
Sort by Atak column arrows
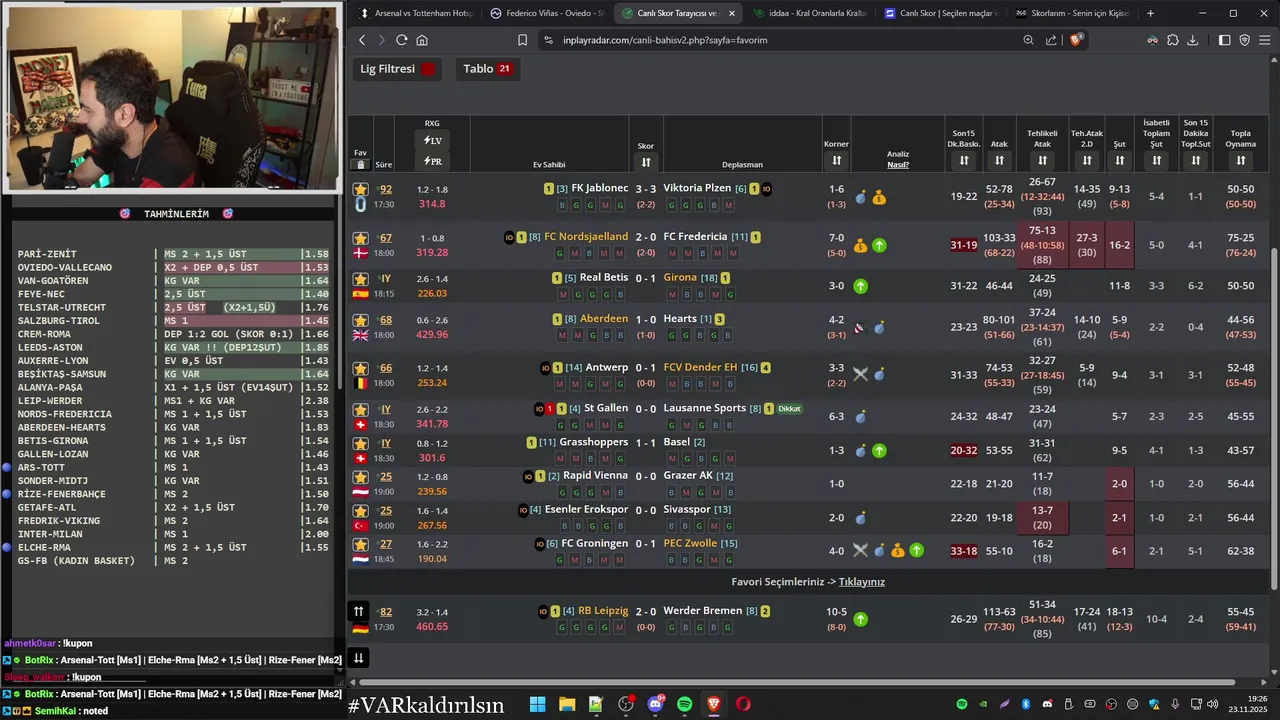[x=999, y=160]
